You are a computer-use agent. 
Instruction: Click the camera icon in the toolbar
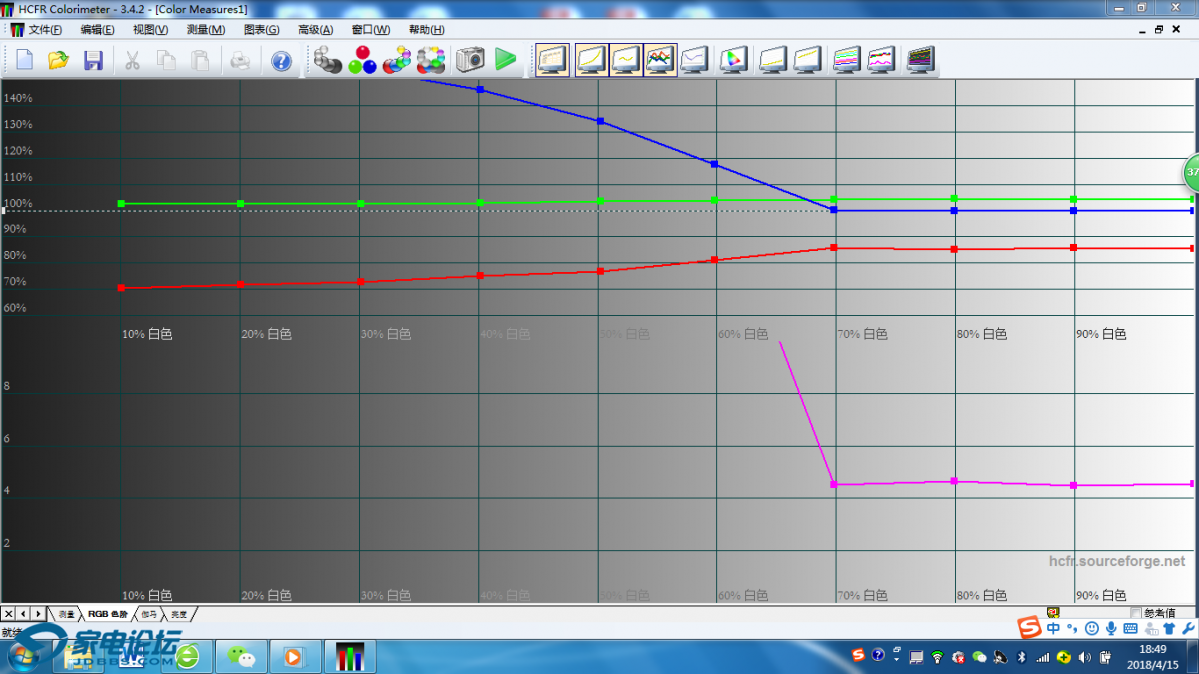(x=470, y=60)
